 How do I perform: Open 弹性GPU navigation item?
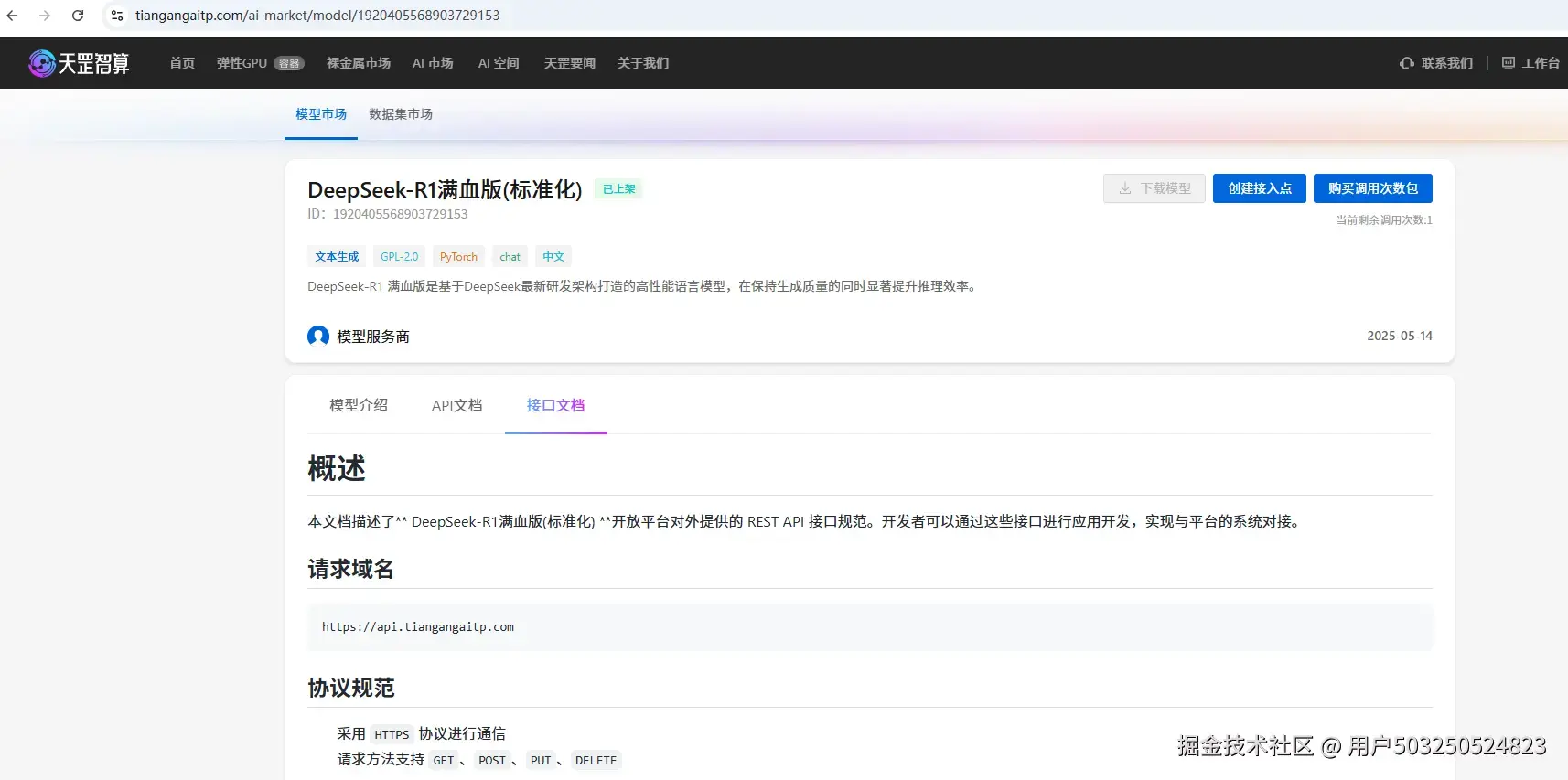(242, 63)
